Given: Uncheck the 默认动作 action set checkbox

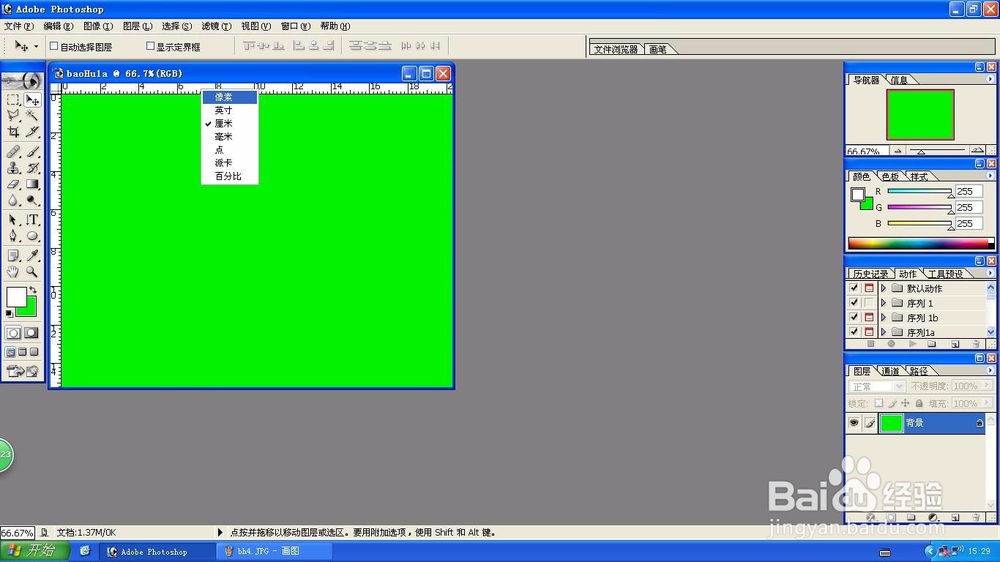Looking at the screenshot, I should [x=854, y=288].
